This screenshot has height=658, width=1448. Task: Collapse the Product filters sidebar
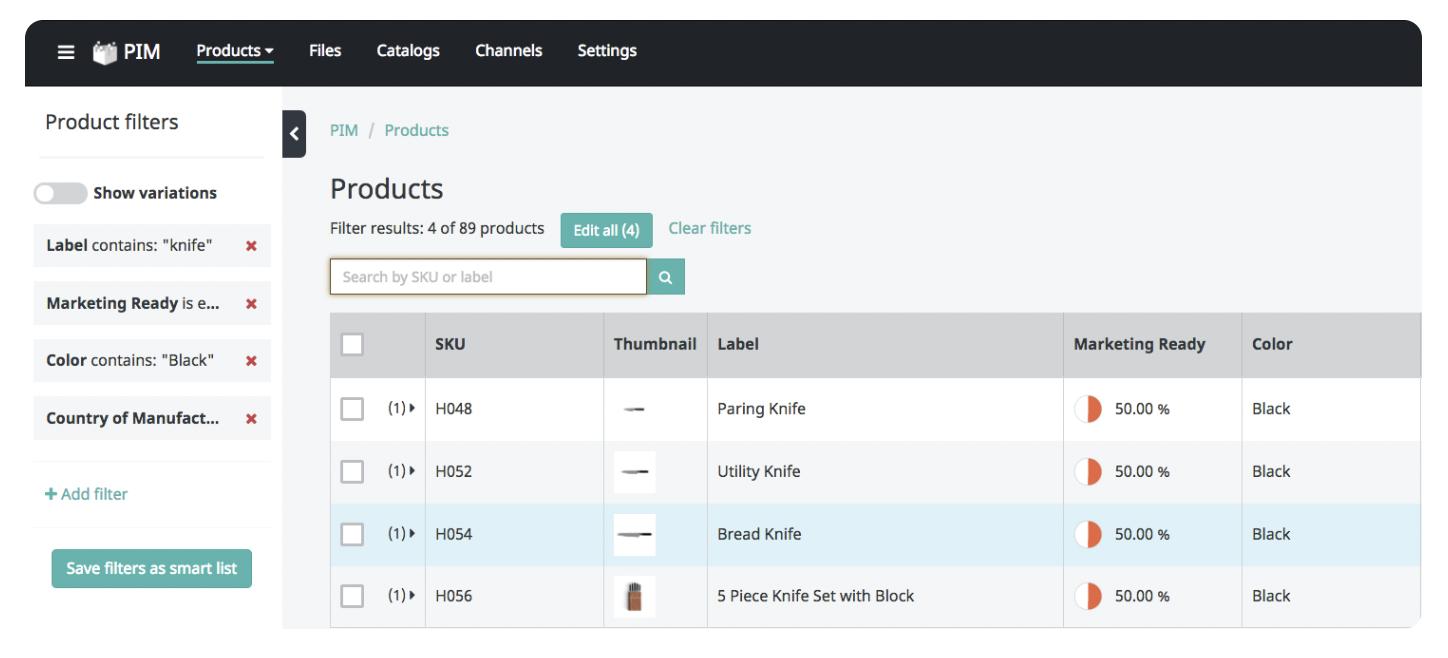tap(292, 136)
